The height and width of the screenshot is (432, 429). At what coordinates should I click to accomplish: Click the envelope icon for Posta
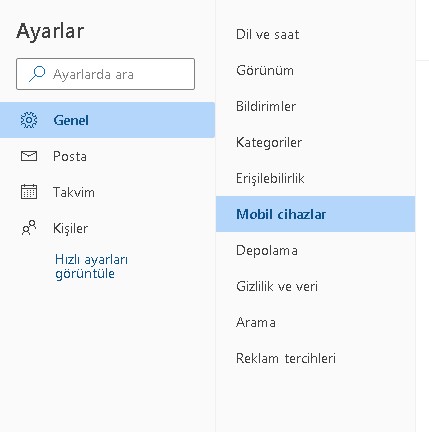click(x=29, y=156)
